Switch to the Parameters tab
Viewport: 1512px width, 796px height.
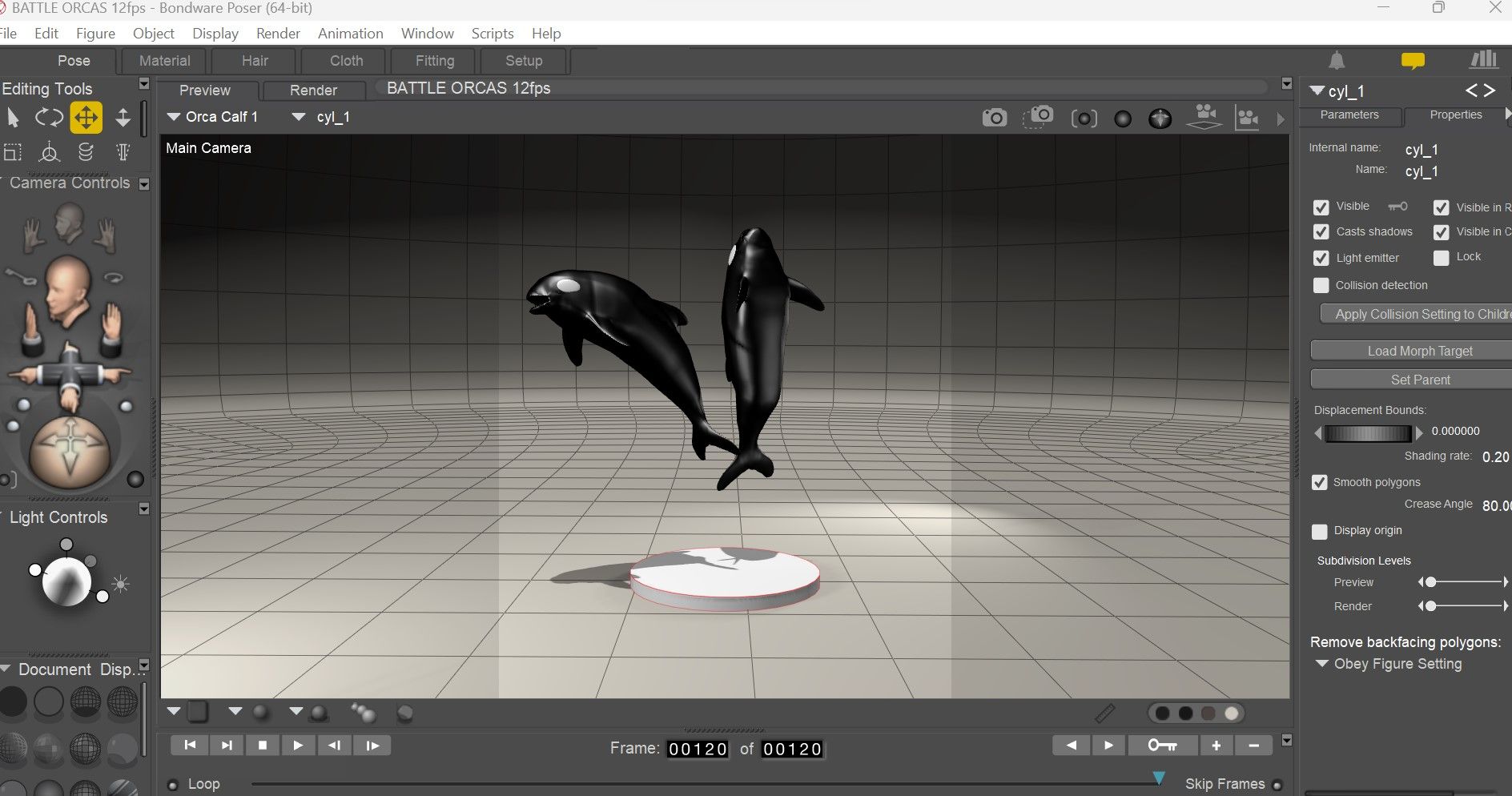[1349, 115]
